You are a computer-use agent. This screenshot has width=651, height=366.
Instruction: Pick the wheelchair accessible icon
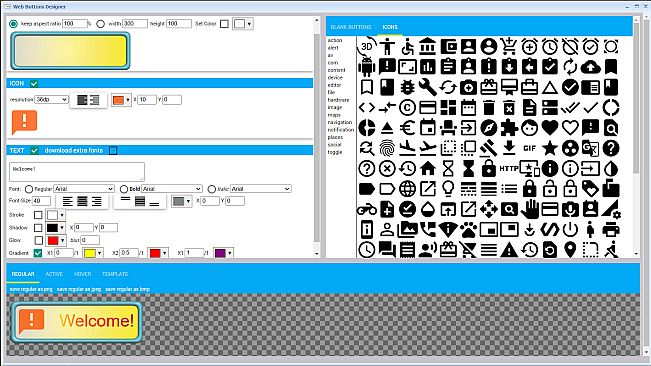click(x=407, y=46)
